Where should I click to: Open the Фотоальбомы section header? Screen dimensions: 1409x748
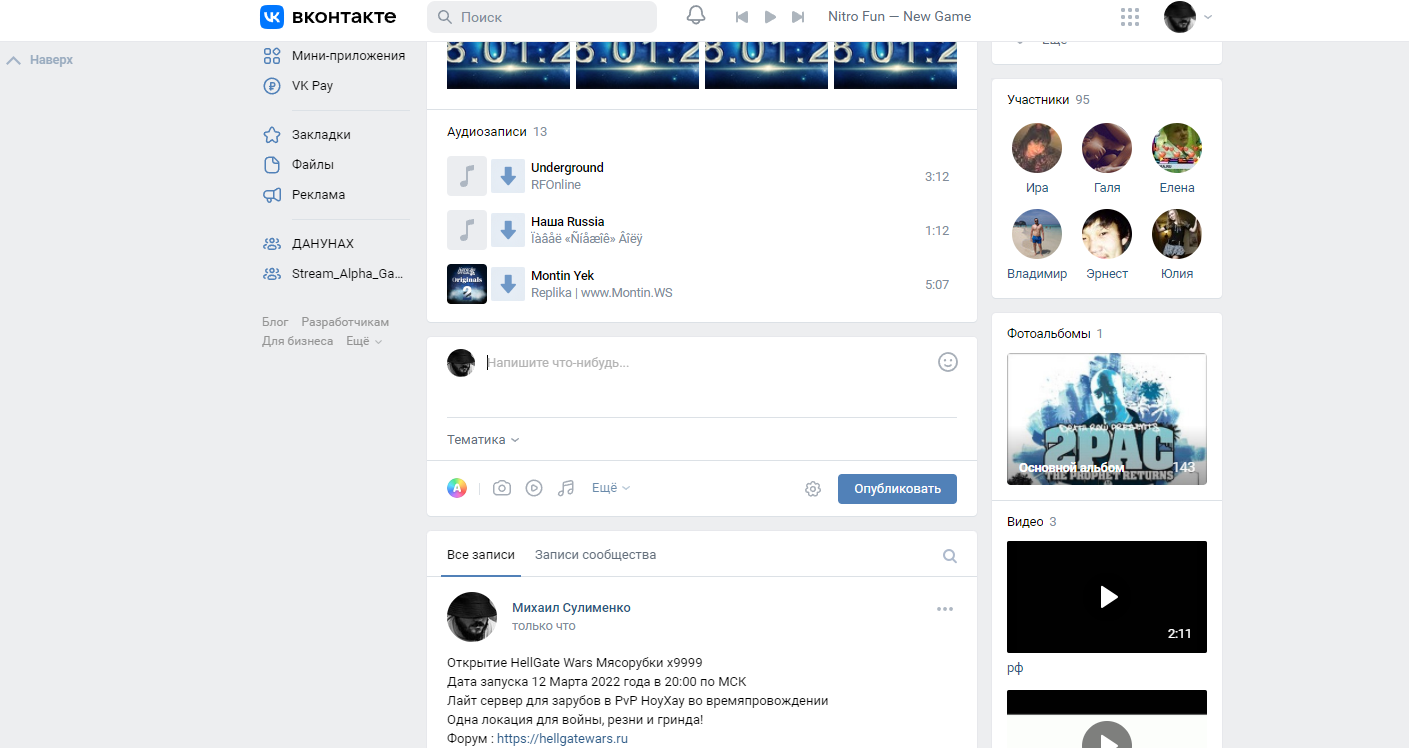[1055, 334]
